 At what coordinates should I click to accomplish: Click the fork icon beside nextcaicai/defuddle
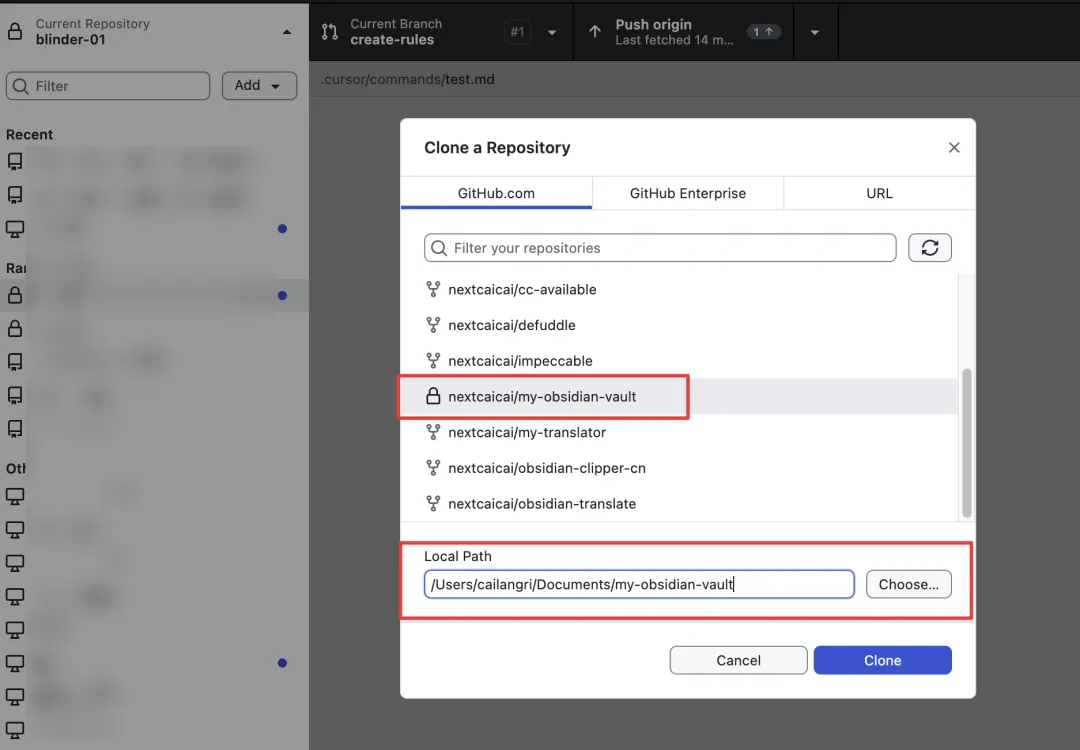[x=433, y=325]
